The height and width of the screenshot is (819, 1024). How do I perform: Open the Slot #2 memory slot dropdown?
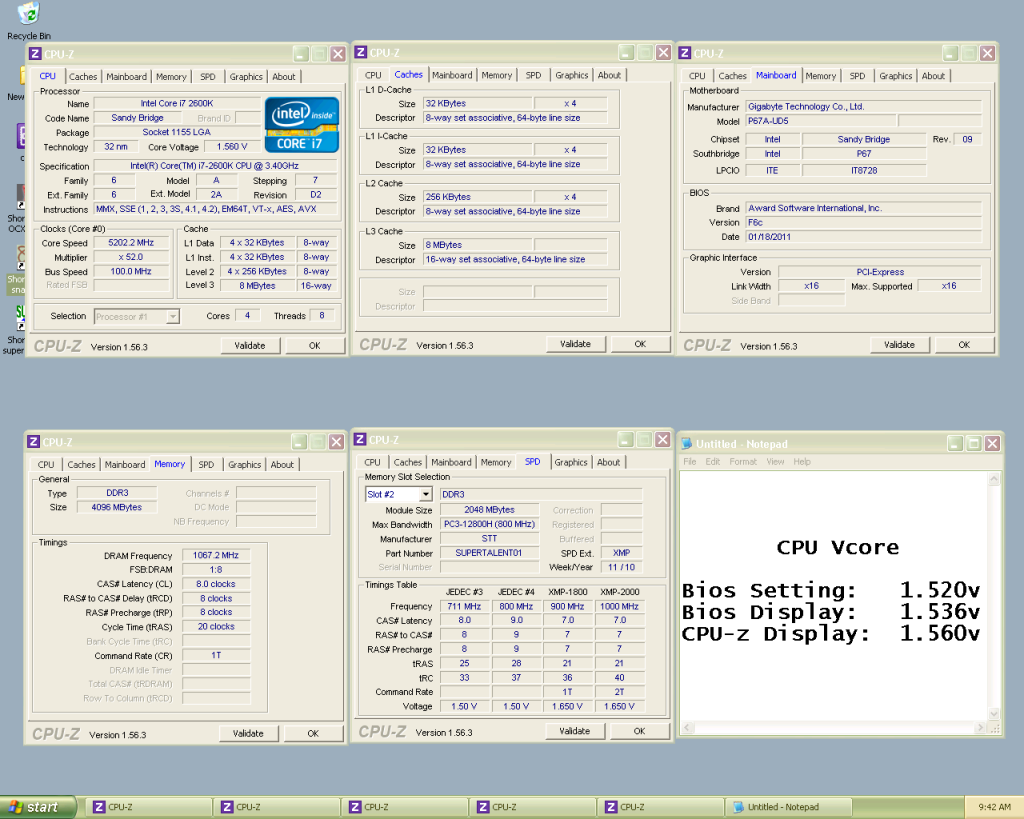point(425,494)
